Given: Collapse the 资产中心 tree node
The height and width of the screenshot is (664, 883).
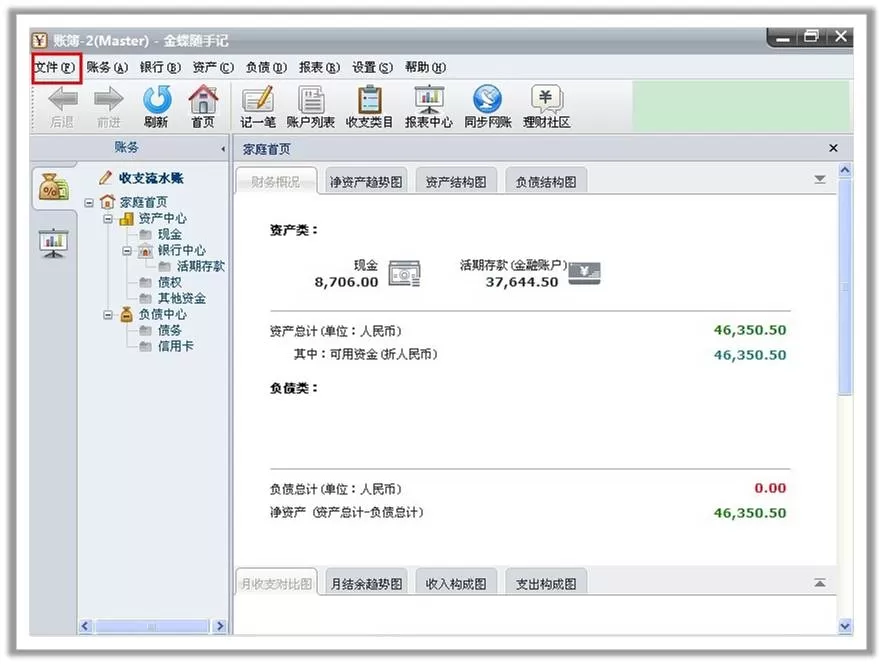Looking at the screenshot, I should pyautogui.click(x=108, y=219).
